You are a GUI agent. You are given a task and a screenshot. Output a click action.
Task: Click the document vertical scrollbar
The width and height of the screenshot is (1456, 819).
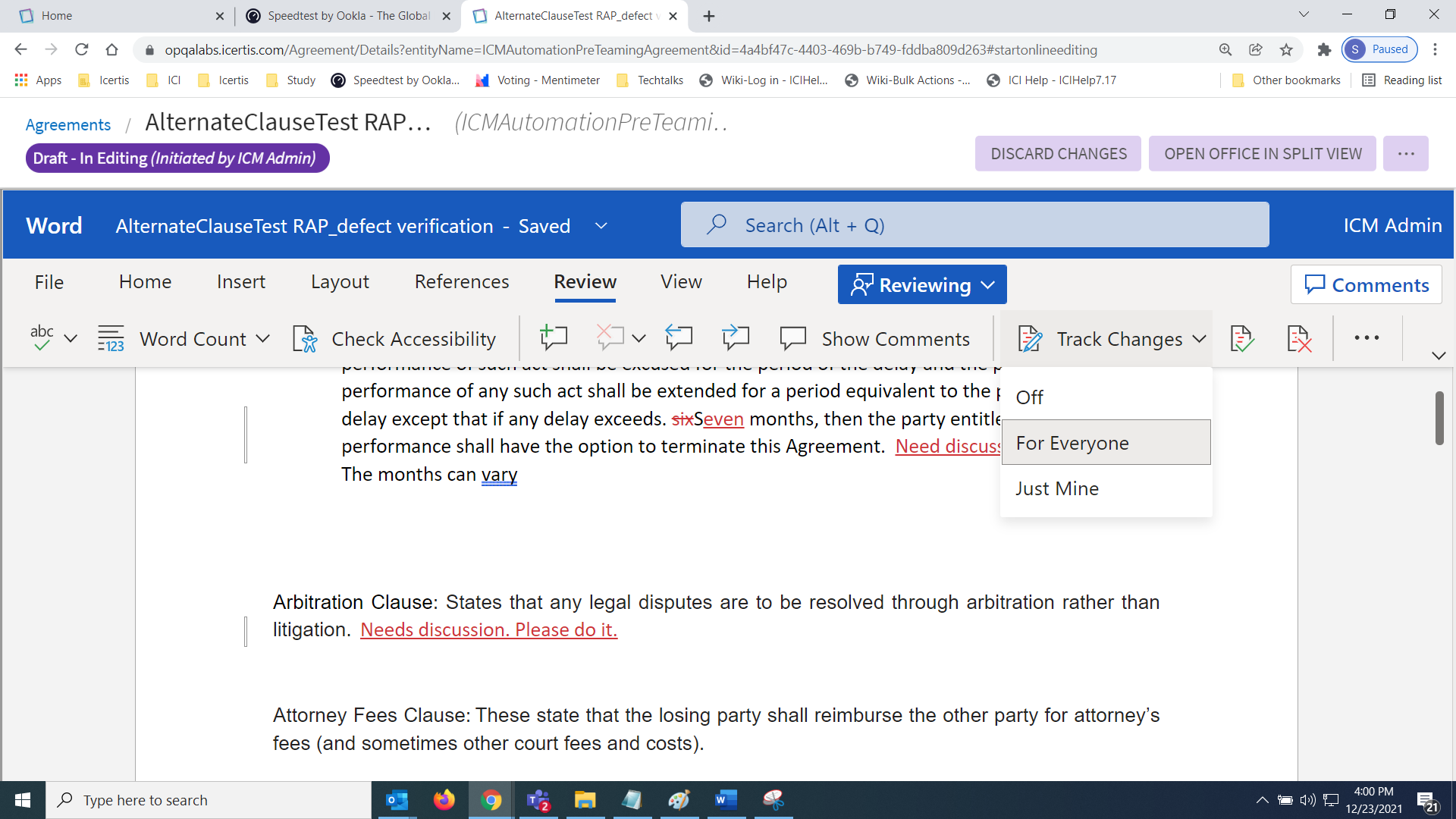(x=1439, y=419)
